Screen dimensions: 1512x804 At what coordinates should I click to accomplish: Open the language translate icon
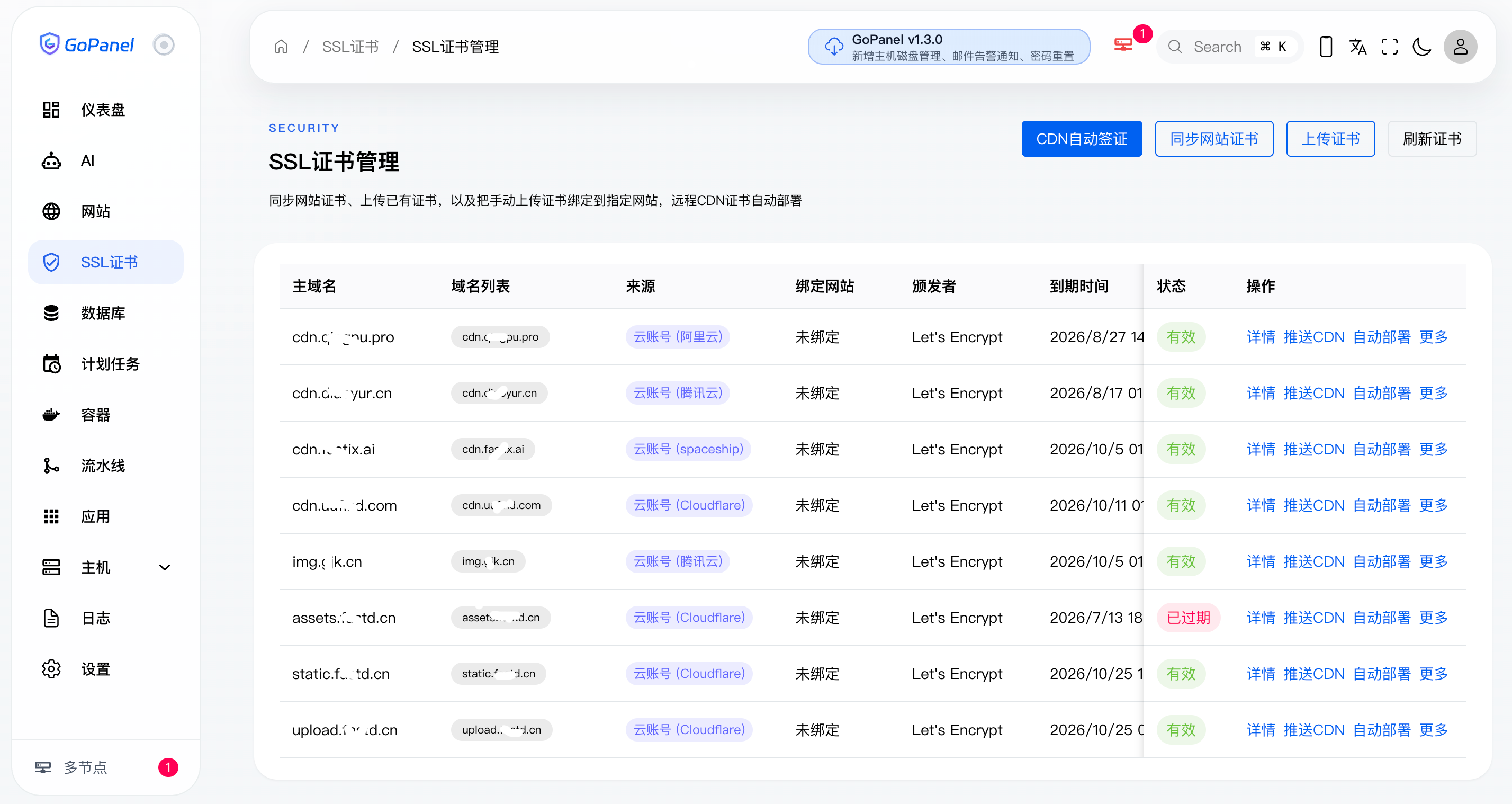[x=1357, y=47]
